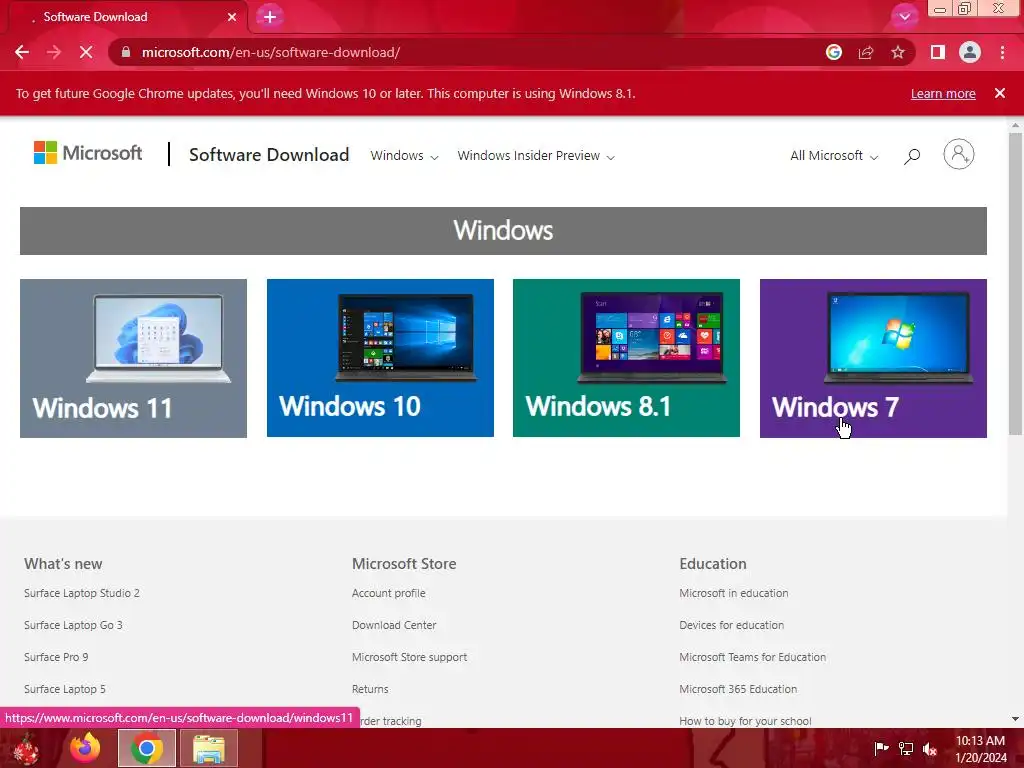The image size is (1024, 768).
Task: Open Returns link
Action: 370,689
